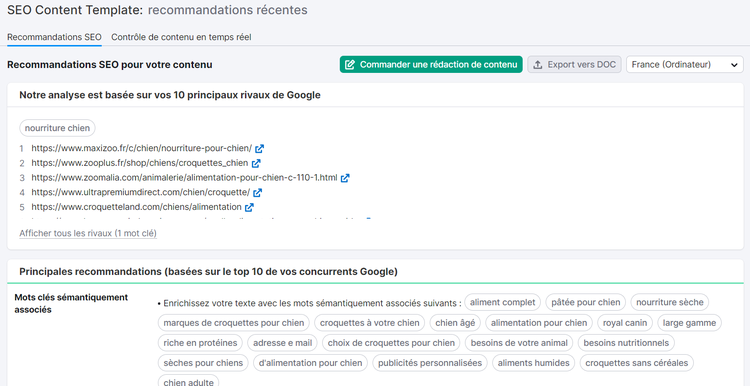750x386 pixels.
Task: Click the Notre analyse est basée heading
Action: [170, 95]
